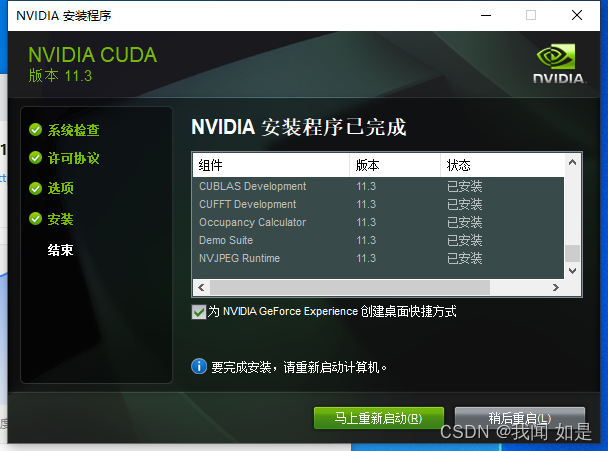Click the 许可协议 step label
Viewport: 608px width, 451px height.
point(73,158)
